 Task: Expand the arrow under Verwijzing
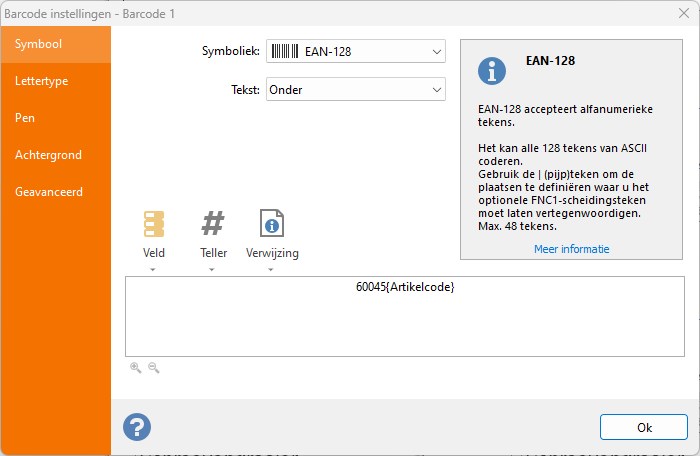click(271, 270)
